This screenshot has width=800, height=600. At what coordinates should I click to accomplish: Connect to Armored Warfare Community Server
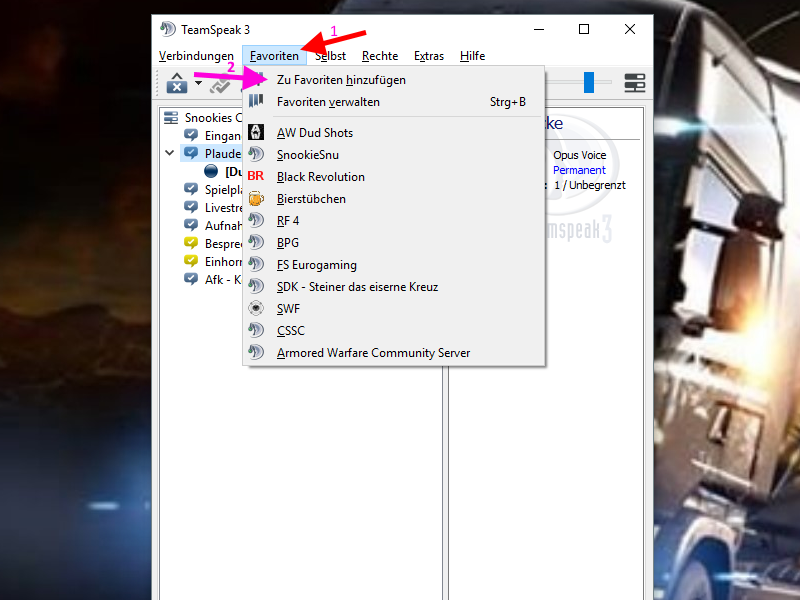pyautogui.click(x=373, y=353)
